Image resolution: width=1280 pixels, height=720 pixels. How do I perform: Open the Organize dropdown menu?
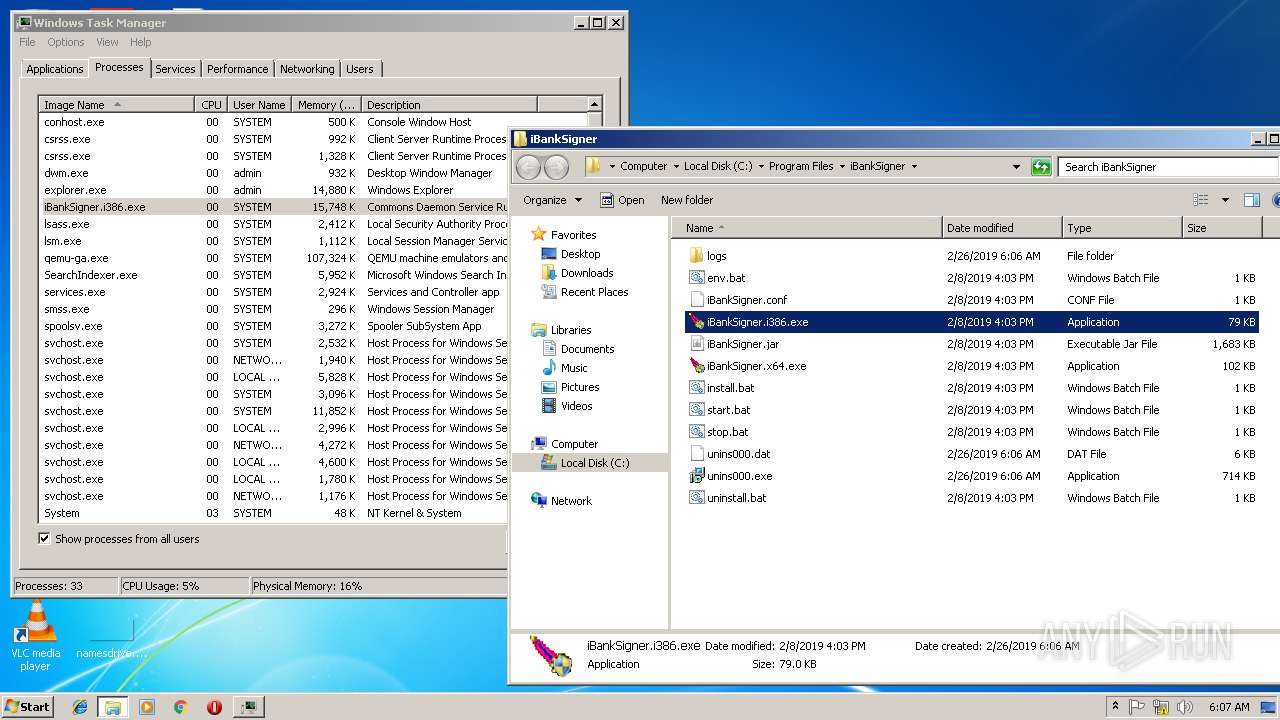pos(552,200)
